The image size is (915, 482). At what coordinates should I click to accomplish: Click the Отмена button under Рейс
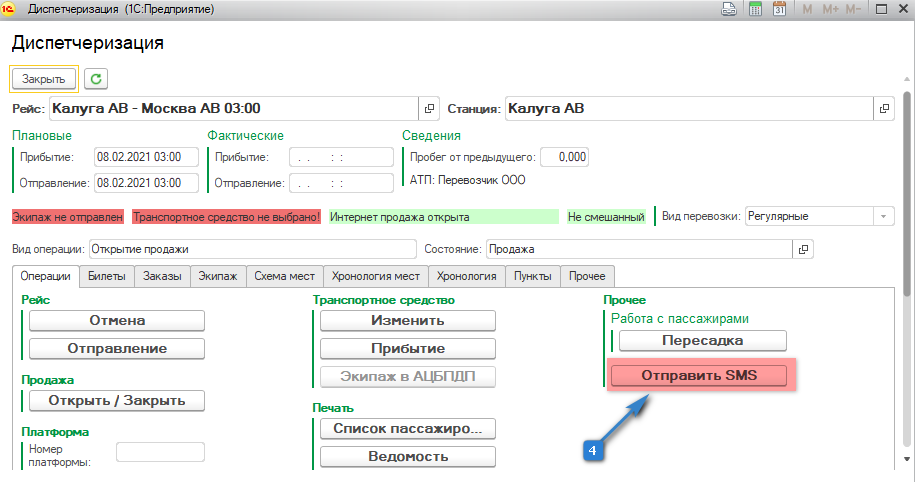pos(117,320)
